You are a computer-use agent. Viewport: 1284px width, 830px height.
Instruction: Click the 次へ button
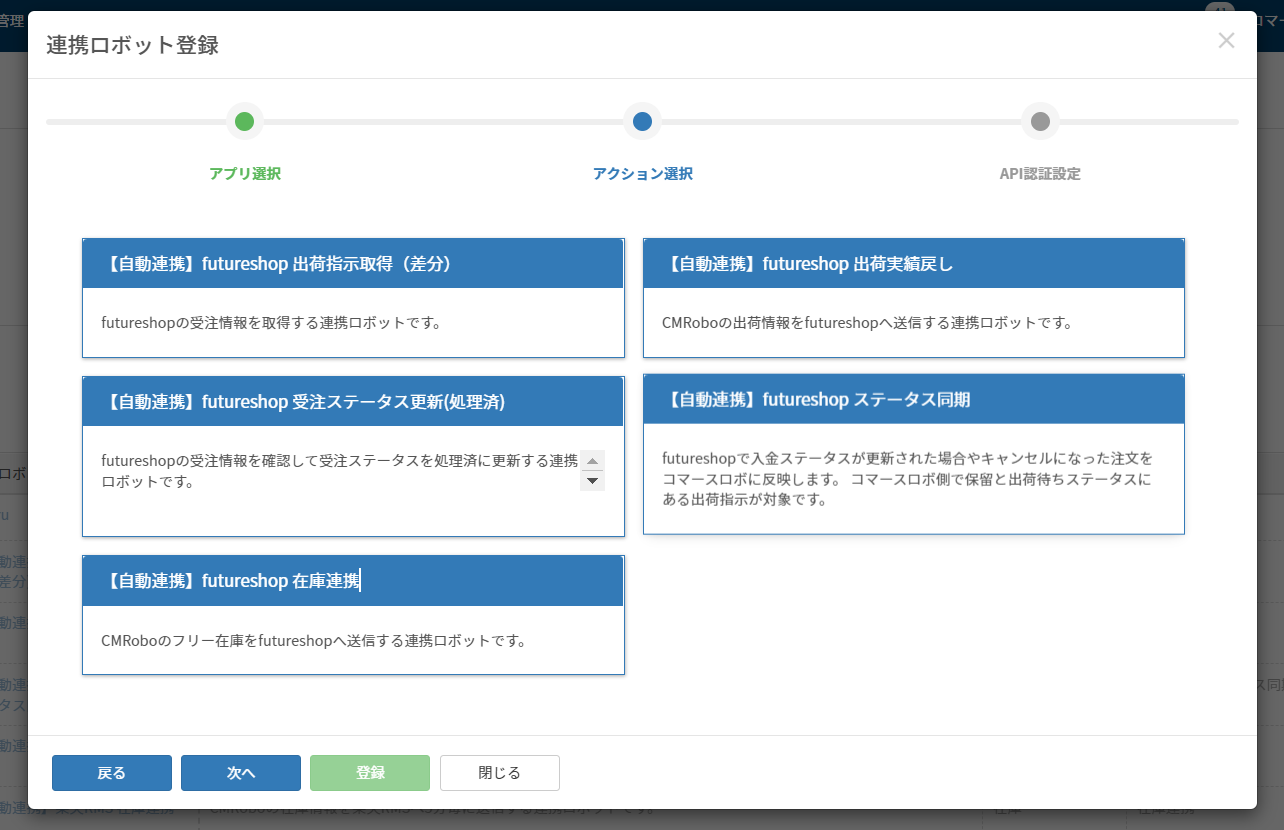tap(241, 773)
